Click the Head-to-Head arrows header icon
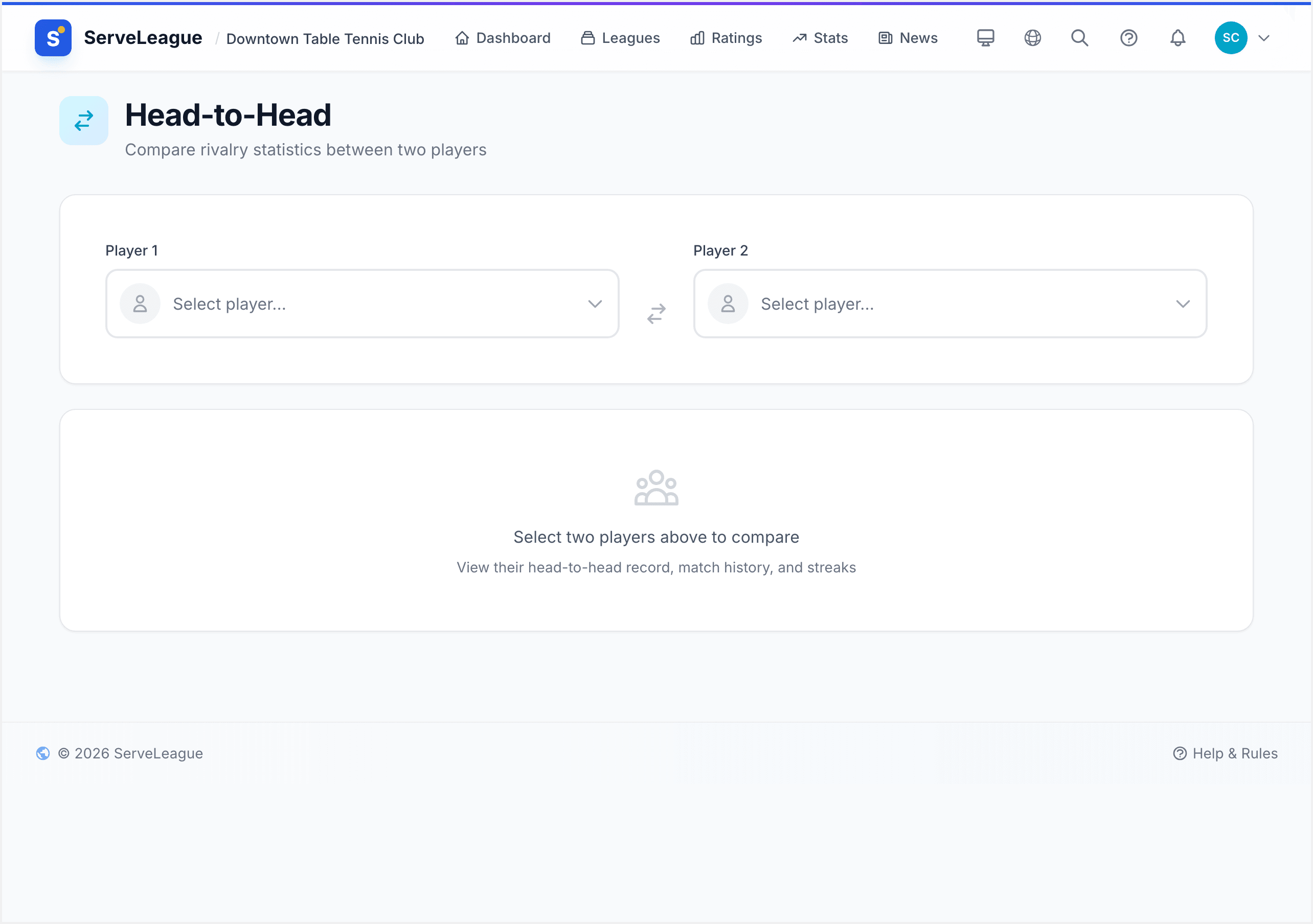 pos(83,120)
